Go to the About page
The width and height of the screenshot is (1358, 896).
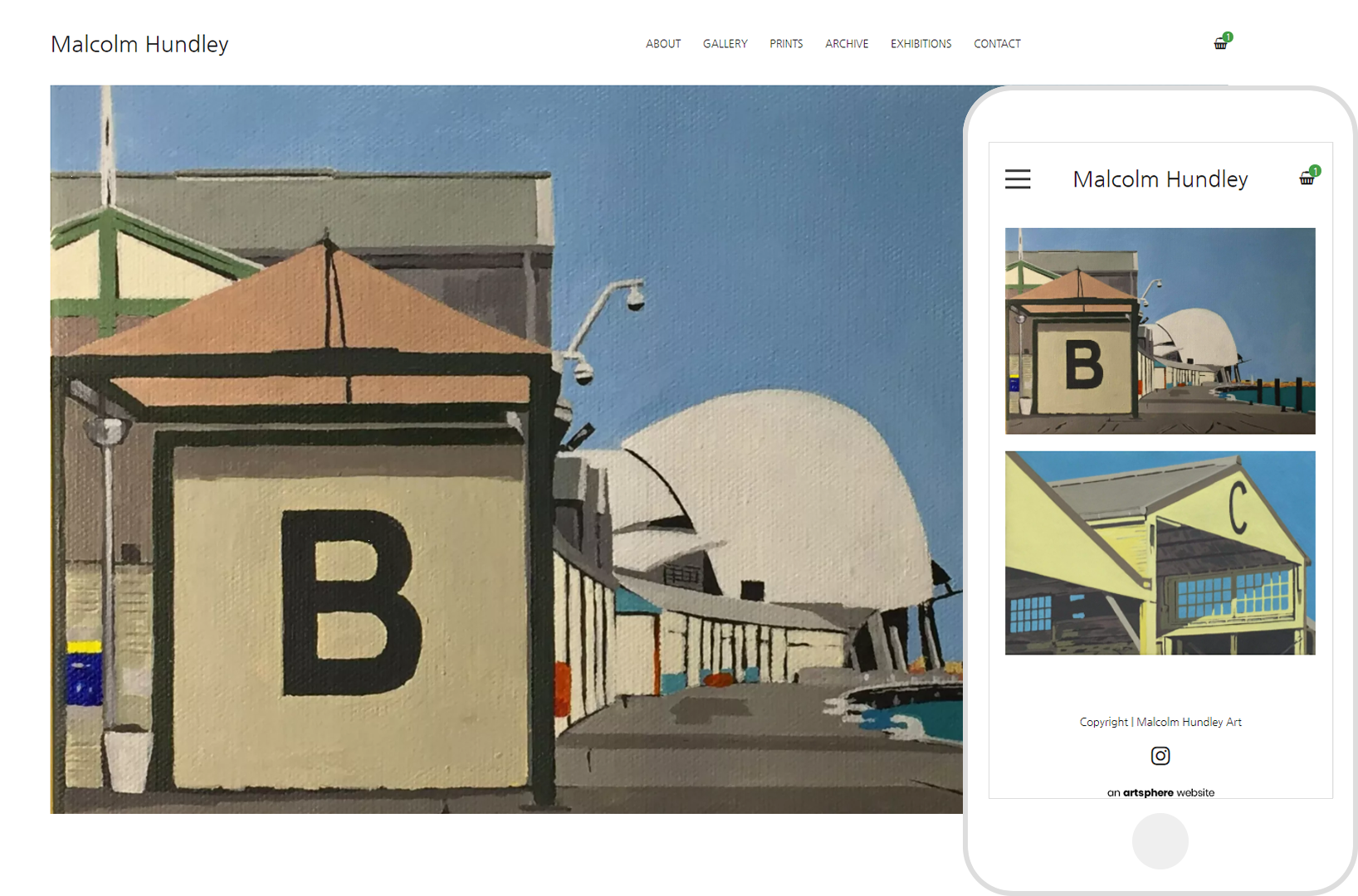click(663, 44)
